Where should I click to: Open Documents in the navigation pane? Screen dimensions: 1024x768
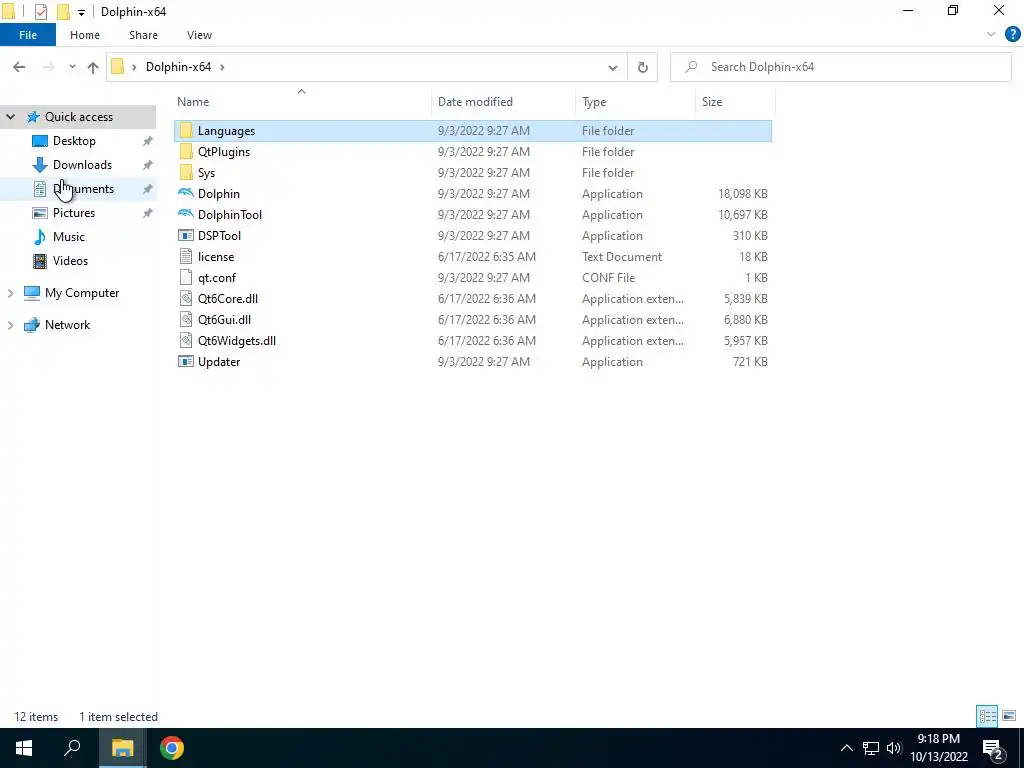coord(83,189)
